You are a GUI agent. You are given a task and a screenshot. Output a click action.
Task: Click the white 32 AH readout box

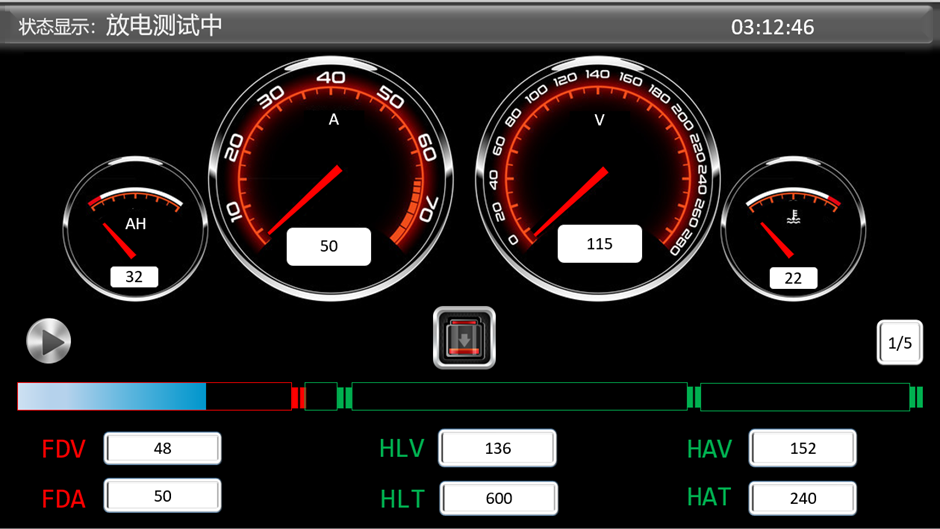tap(134, 277)
